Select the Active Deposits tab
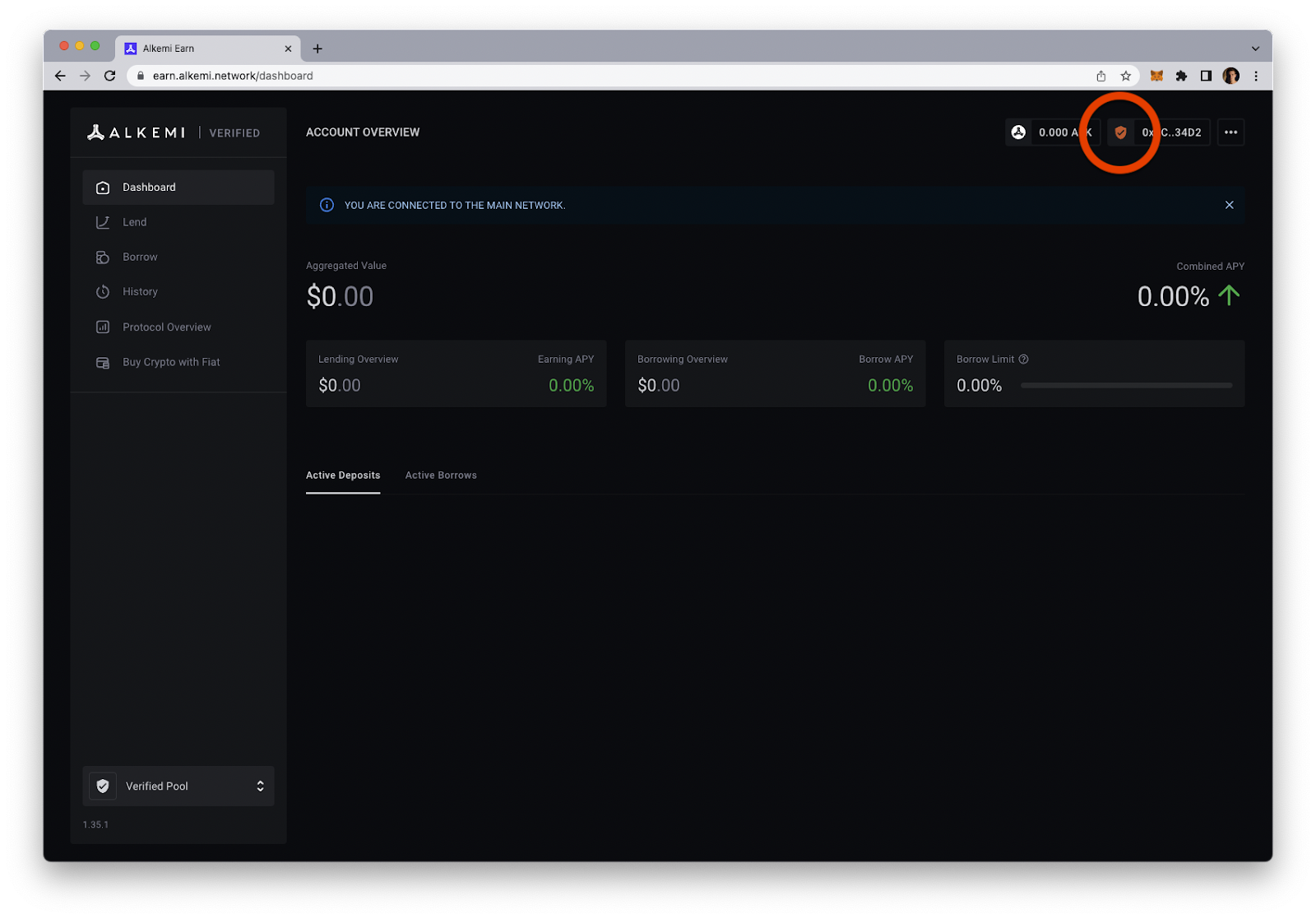This screenshot has width=1316, height=919. click(x=343, y=476)
